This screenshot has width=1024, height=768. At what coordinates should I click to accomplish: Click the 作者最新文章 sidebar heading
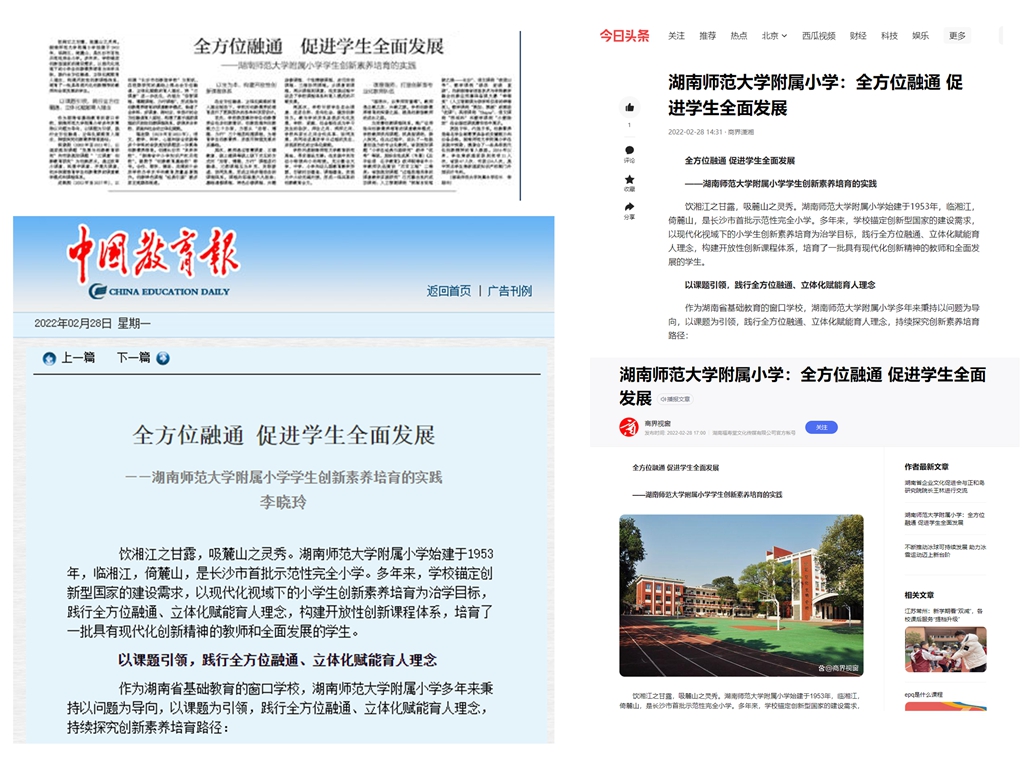(927, 467)
